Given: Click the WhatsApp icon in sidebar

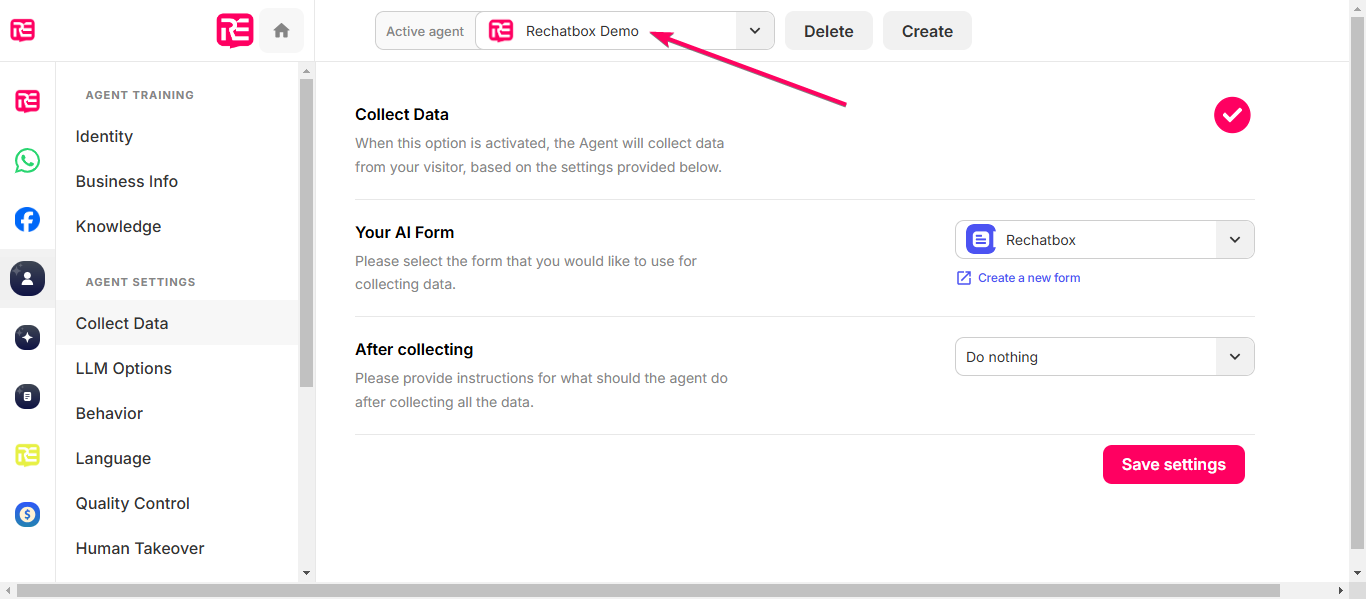Looking at the screenshot, I should [x=28, y=160].
